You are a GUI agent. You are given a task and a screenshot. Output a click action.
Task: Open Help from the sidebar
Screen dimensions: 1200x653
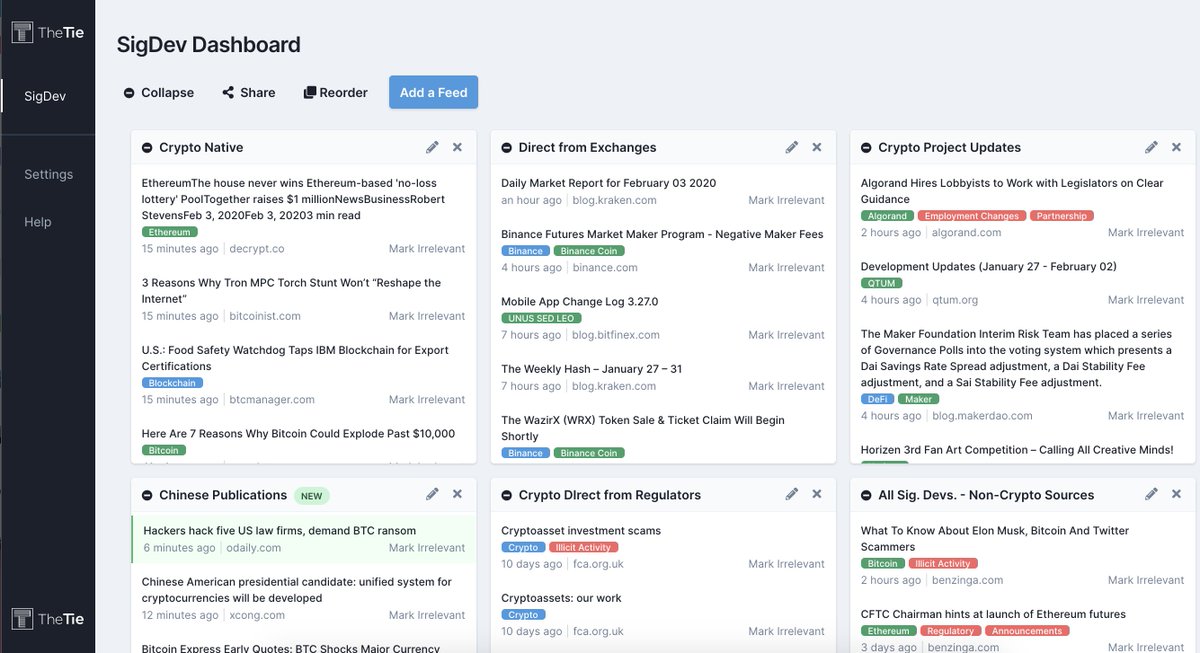(x=38, y=222)
